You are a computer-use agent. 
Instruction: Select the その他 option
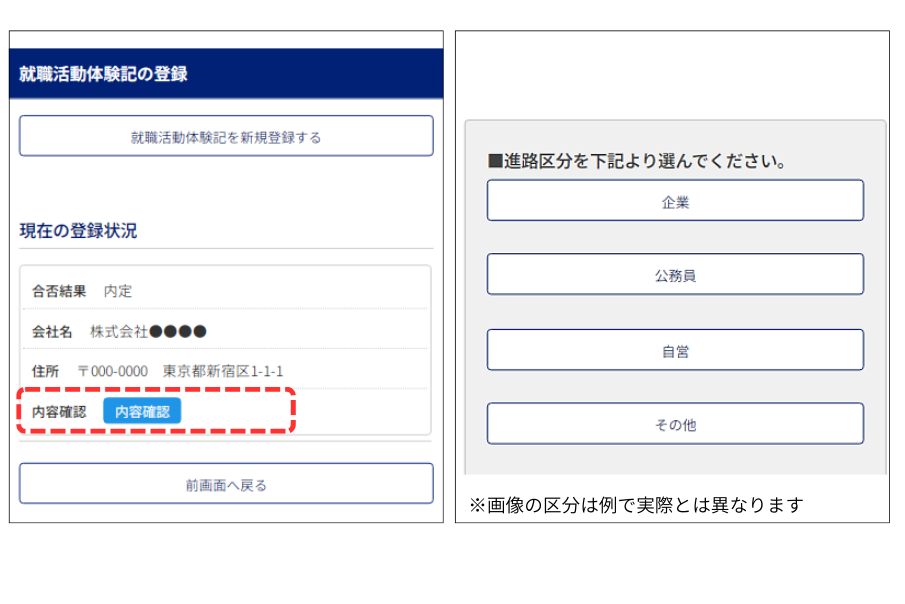675,425
